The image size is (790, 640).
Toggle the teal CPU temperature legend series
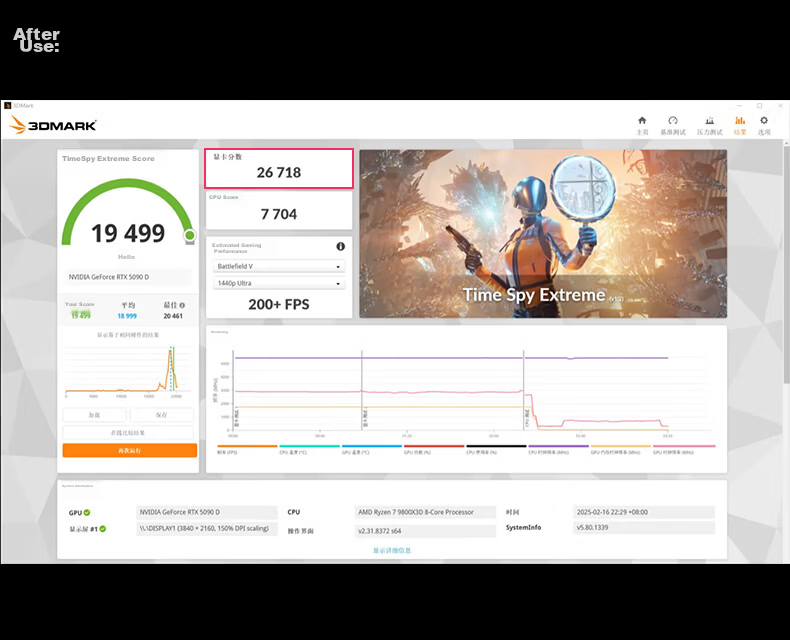pos(309,449)
